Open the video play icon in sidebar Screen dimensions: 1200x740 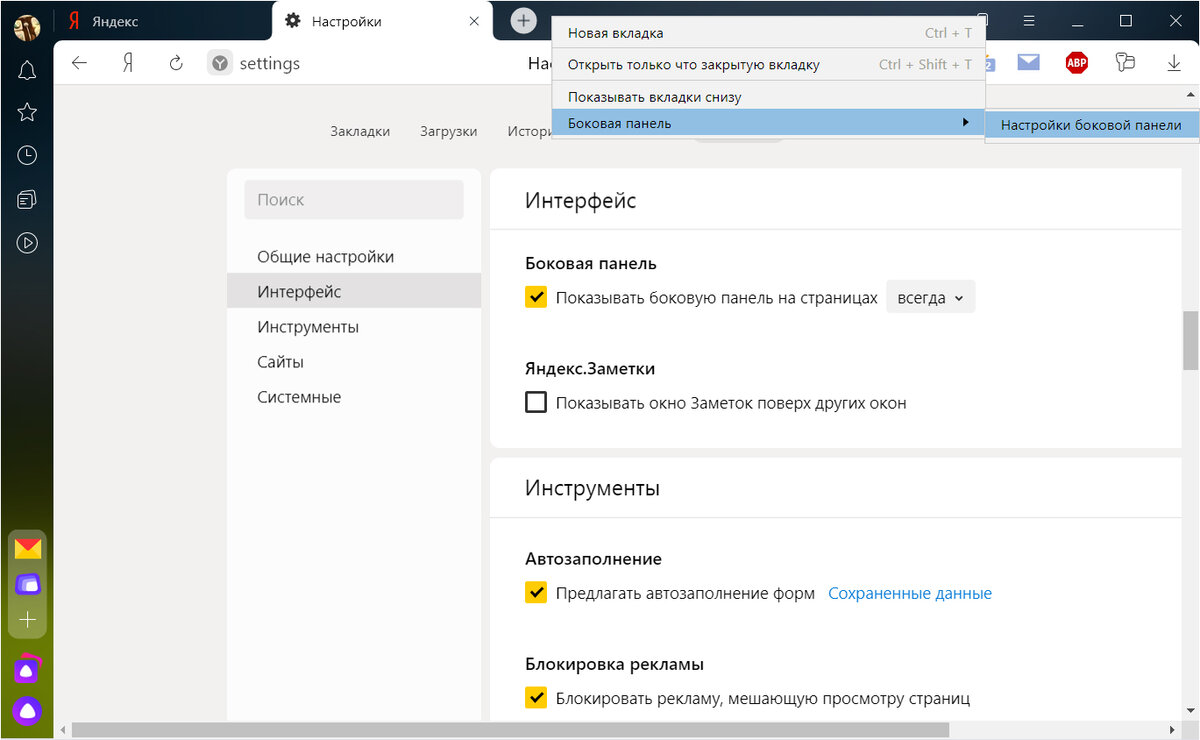[27, 242]
